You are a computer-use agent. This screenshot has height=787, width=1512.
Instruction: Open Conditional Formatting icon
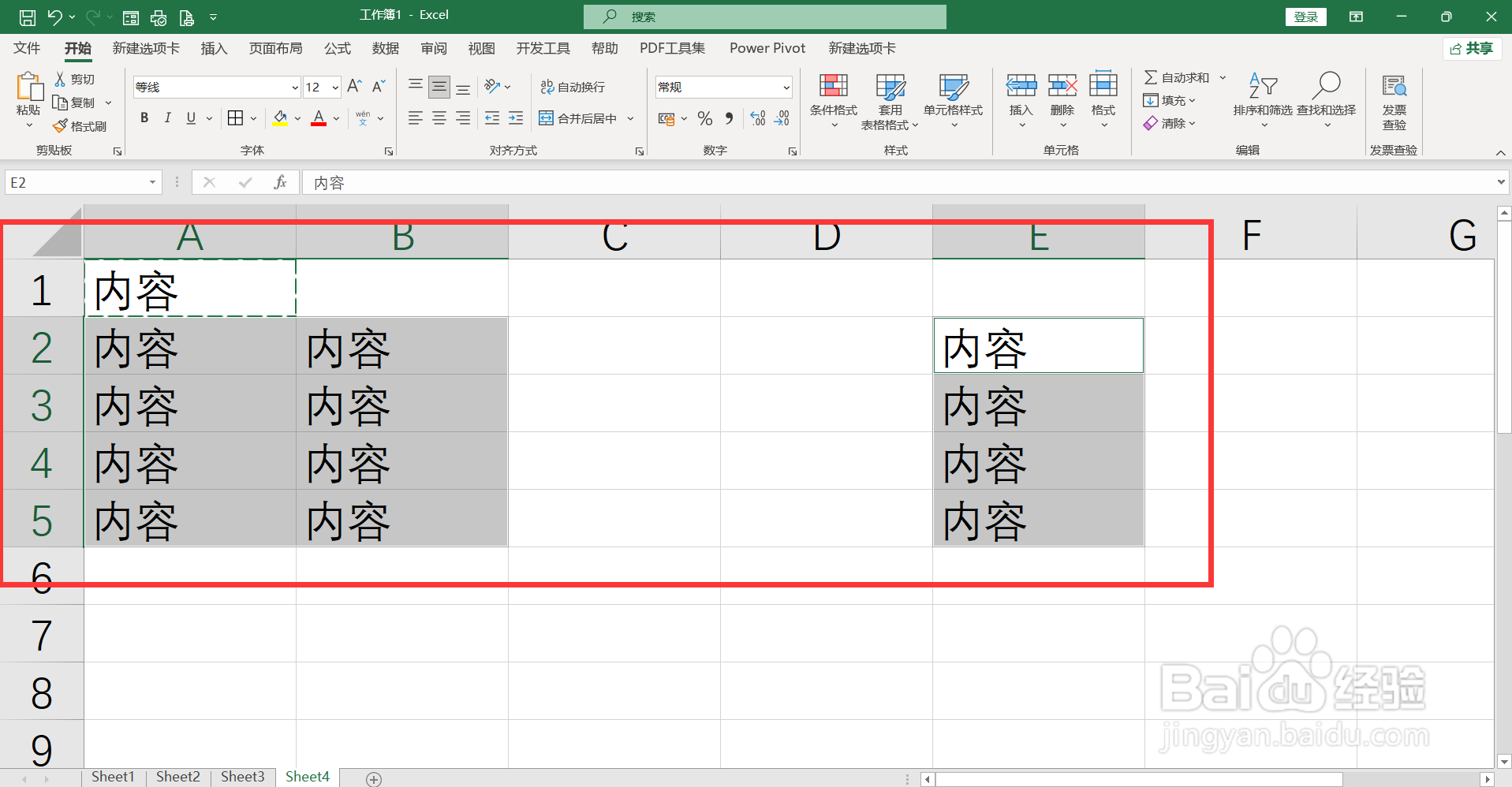coord(834,85)
